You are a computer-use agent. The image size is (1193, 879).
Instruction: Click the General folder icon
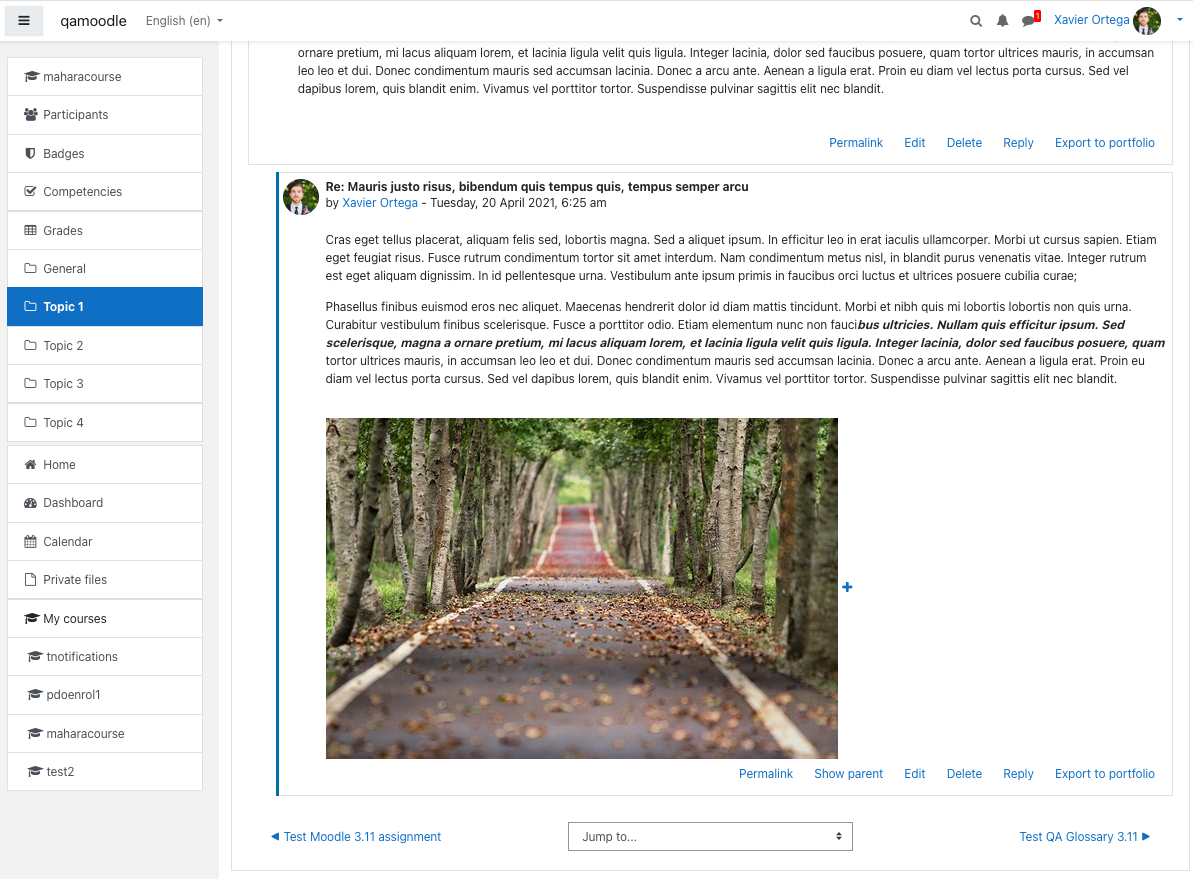[x=30, y=268]
